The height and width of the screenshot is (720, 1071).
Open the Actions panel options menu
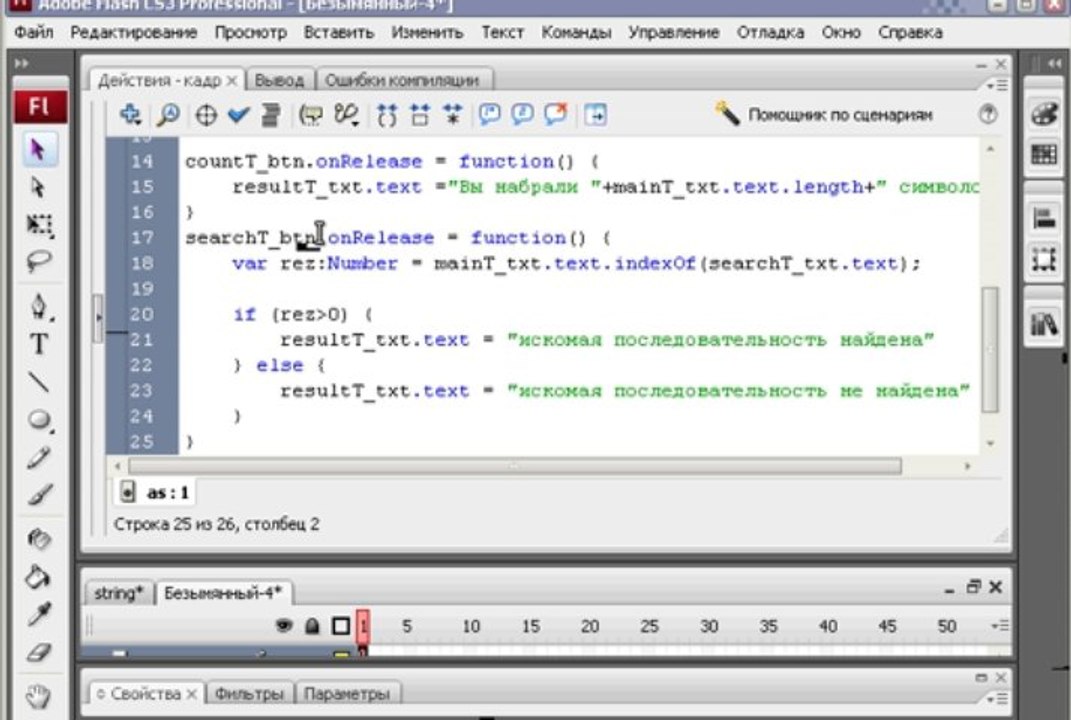click(996, 85)
